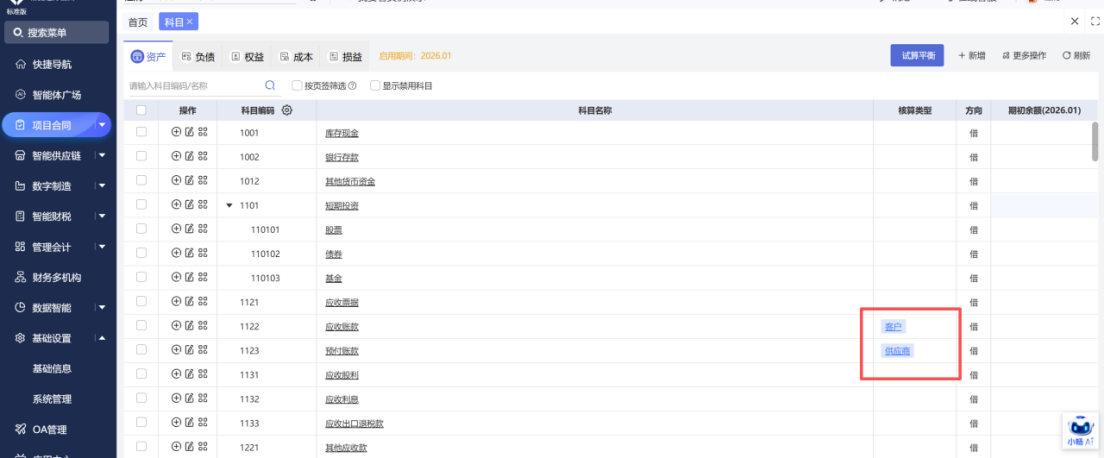Screen dimensions: 1105x458
Task: Expand the 数字制造 sidebar arrow
Action: [x=102, y=186]
